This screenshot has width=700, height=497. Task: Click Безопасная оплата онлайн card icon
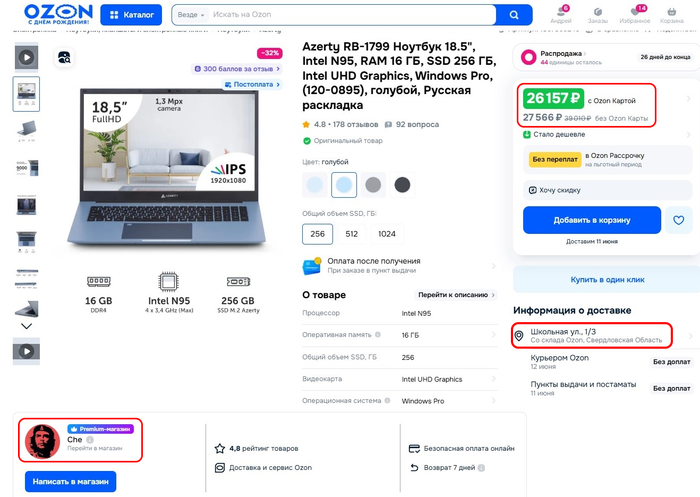(x=414, y=448)
